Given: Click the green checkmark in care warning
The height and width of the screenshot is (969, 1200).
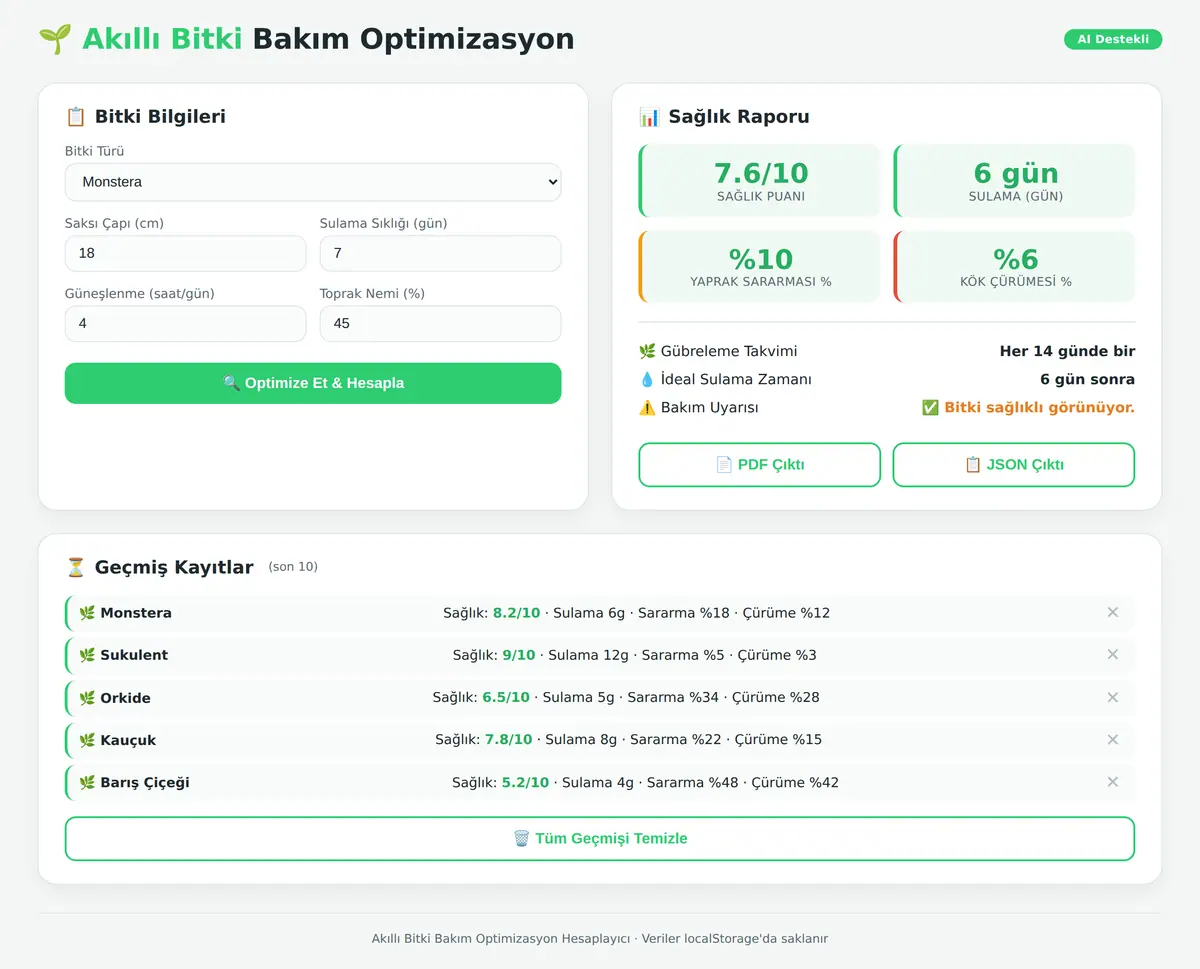Looking at the screenshot, I should point(930,407).
